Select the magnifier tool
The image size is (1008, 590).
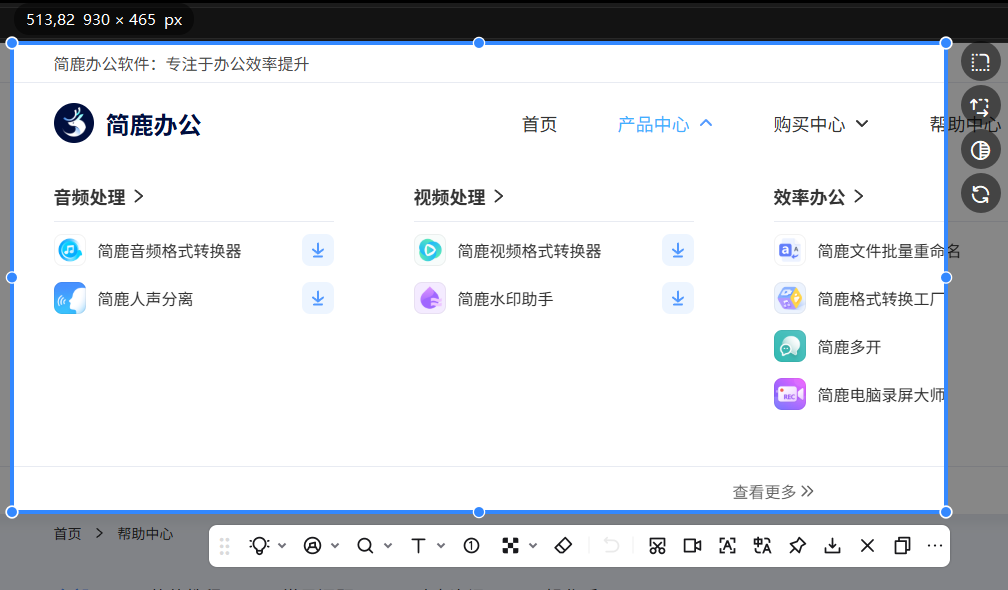coord(365,546)
